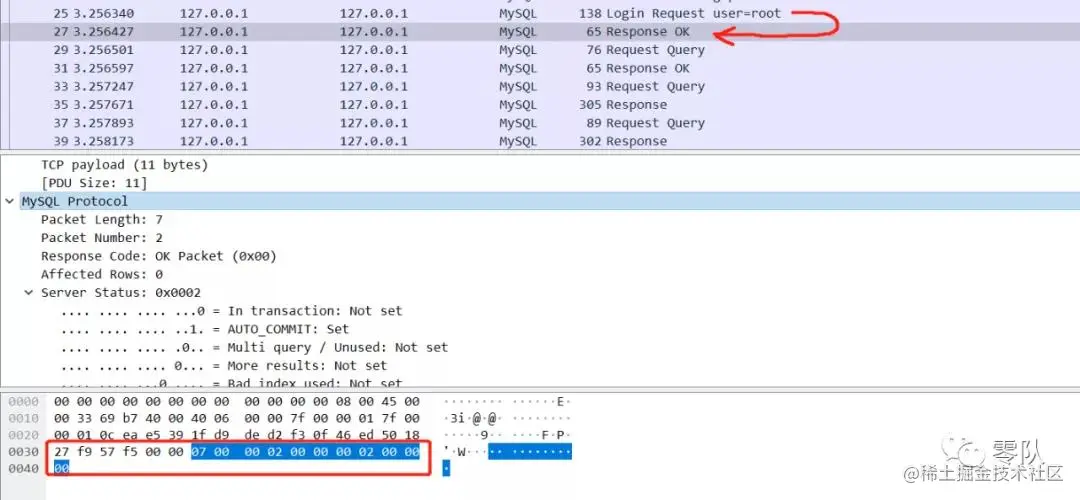This screenshot has width=1080, height=500.
Task: Select the [PDU Size: 11] line
Action: coord(94,183)
